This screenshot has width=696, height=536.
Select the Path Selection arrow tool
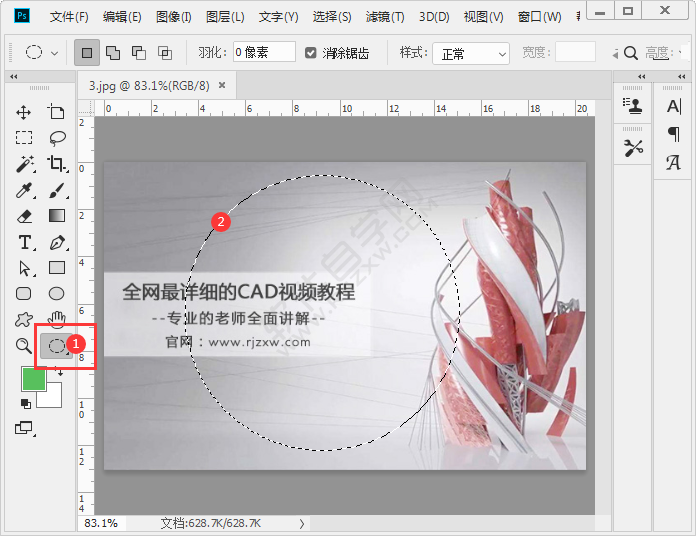tap(25, 268)
